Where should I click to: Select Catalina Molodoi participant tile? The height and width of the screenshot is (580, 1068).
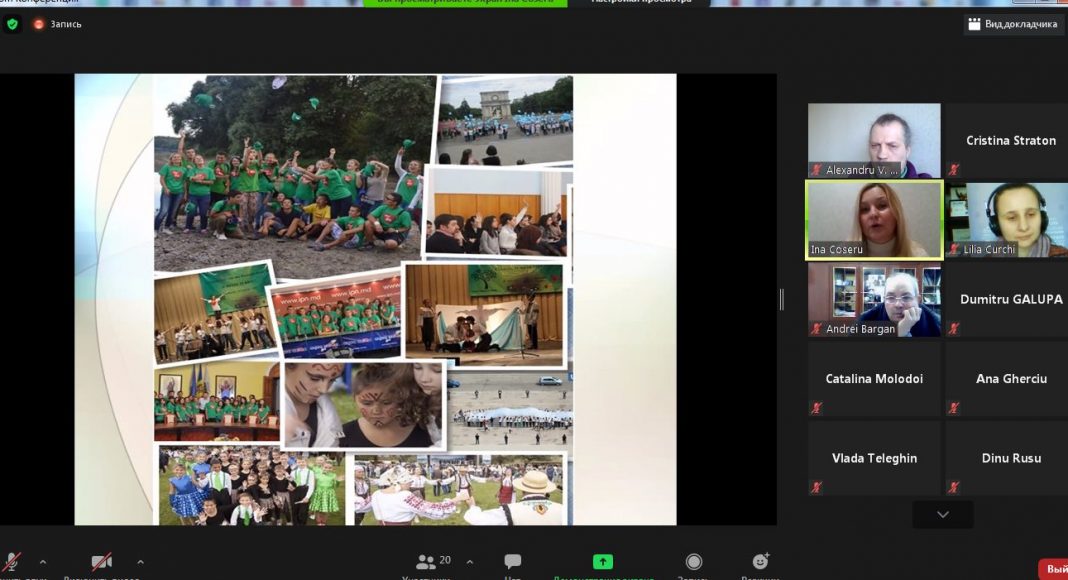tap(874, 379)
